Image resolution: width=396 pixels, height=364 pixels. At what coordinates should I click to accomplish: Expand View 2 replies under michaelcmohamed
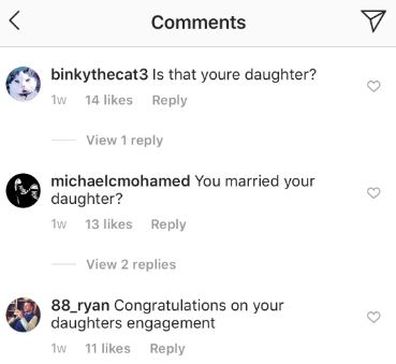coord(131,264)
